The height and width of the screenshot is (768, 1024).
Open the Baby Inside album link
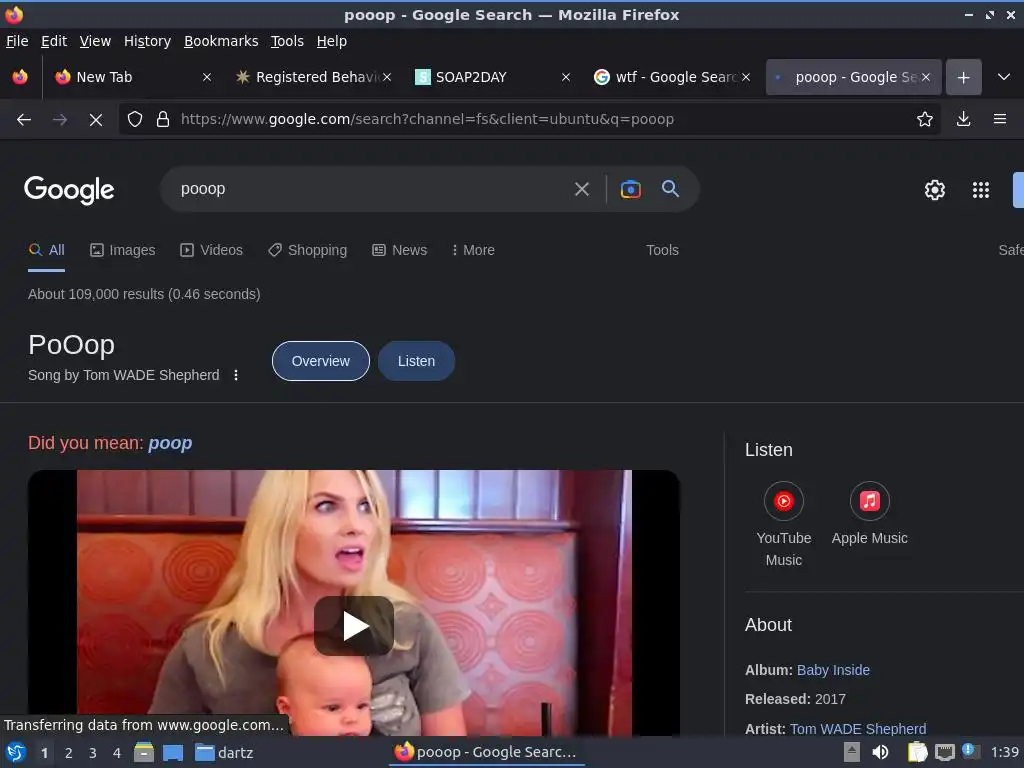pos(833,670)
